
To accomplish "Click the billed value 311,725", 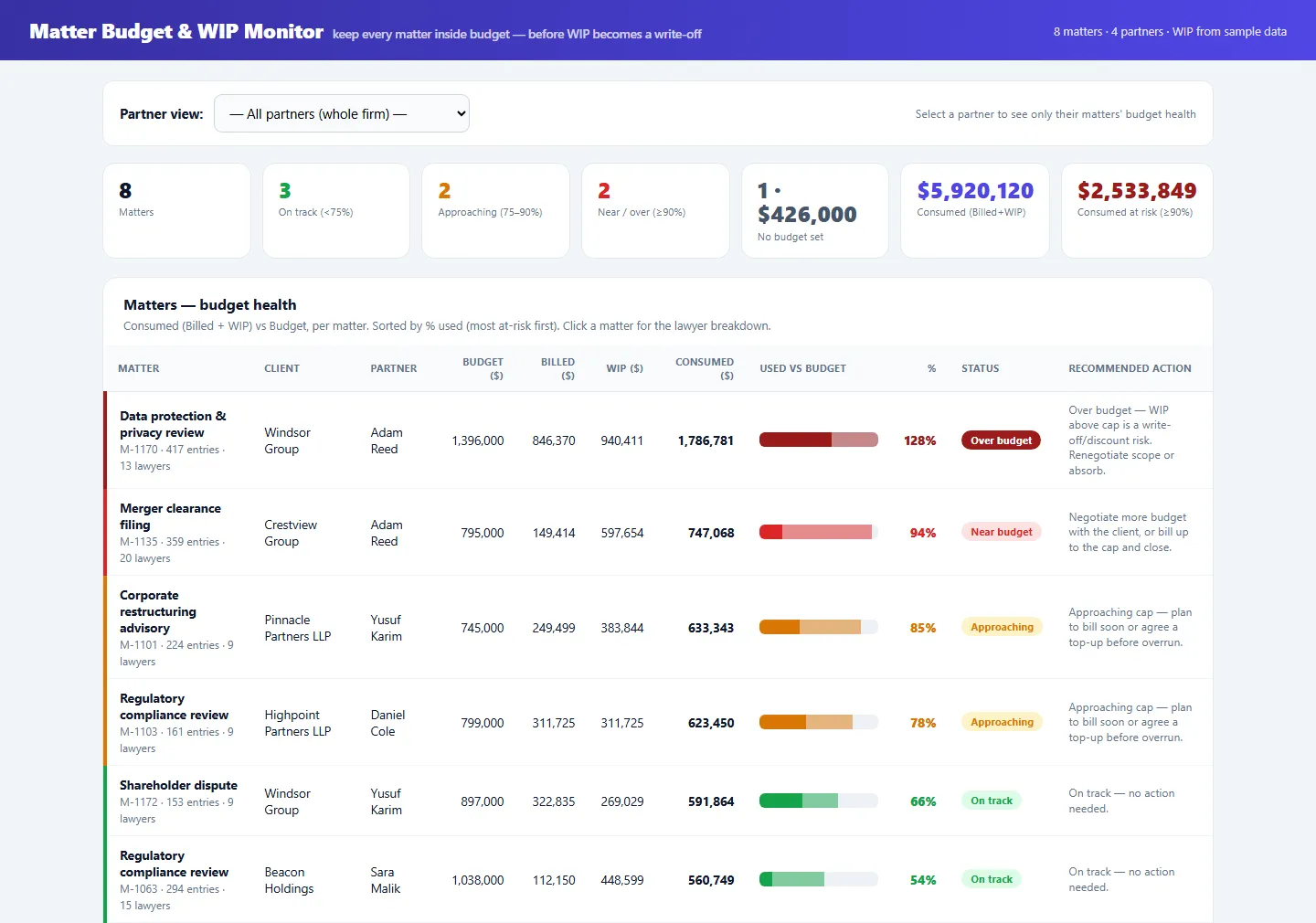I will pos(554,723).
